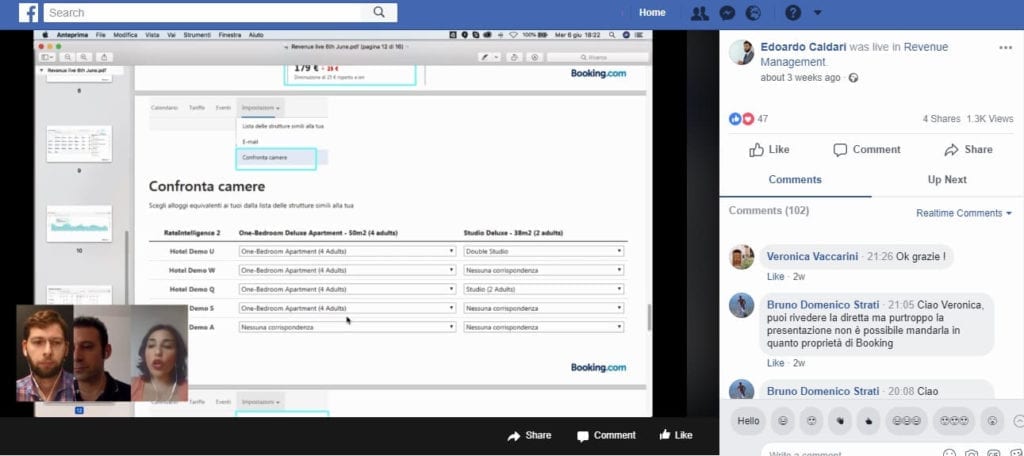The image size is (1024, 456).
Task: Select 'Confronta camere' menu entry
Action: click(x=276, y=158)
